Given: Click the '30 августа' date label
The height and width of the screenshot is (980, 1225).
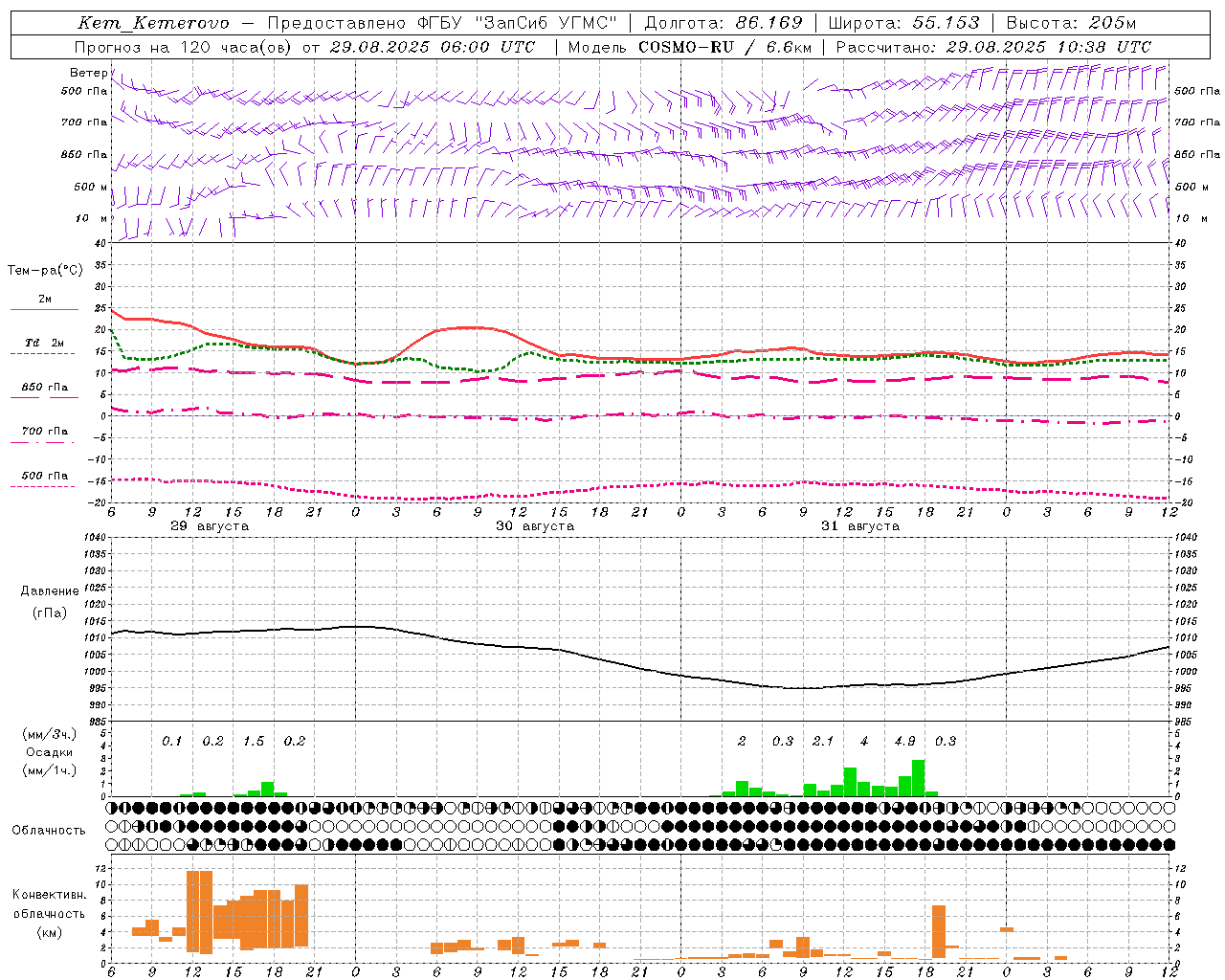Looking at the screenshot, I should pyautogui.click(x=535, y=526).
